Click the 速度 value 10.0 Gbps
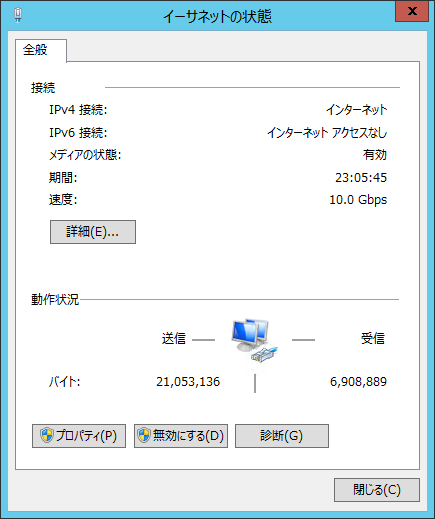The image size is (435, 519). (x=358, y=200)
